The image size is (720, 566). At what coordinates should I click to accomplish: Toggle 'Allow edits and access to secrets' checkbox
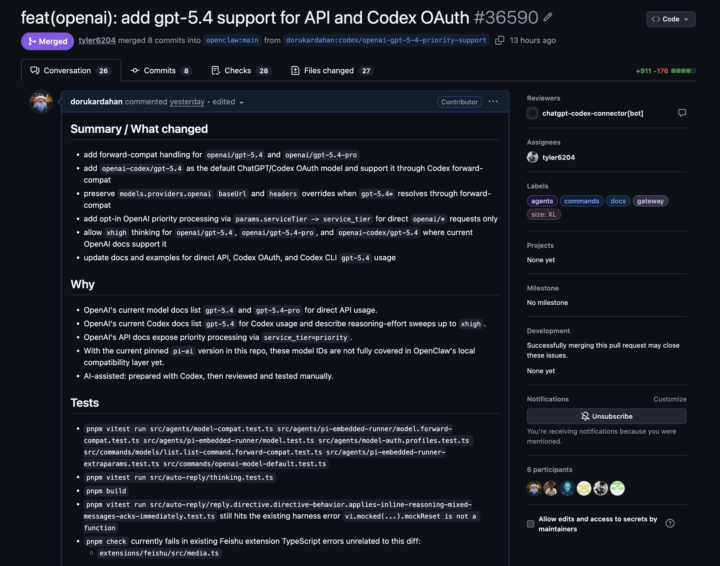coord(530,524)
